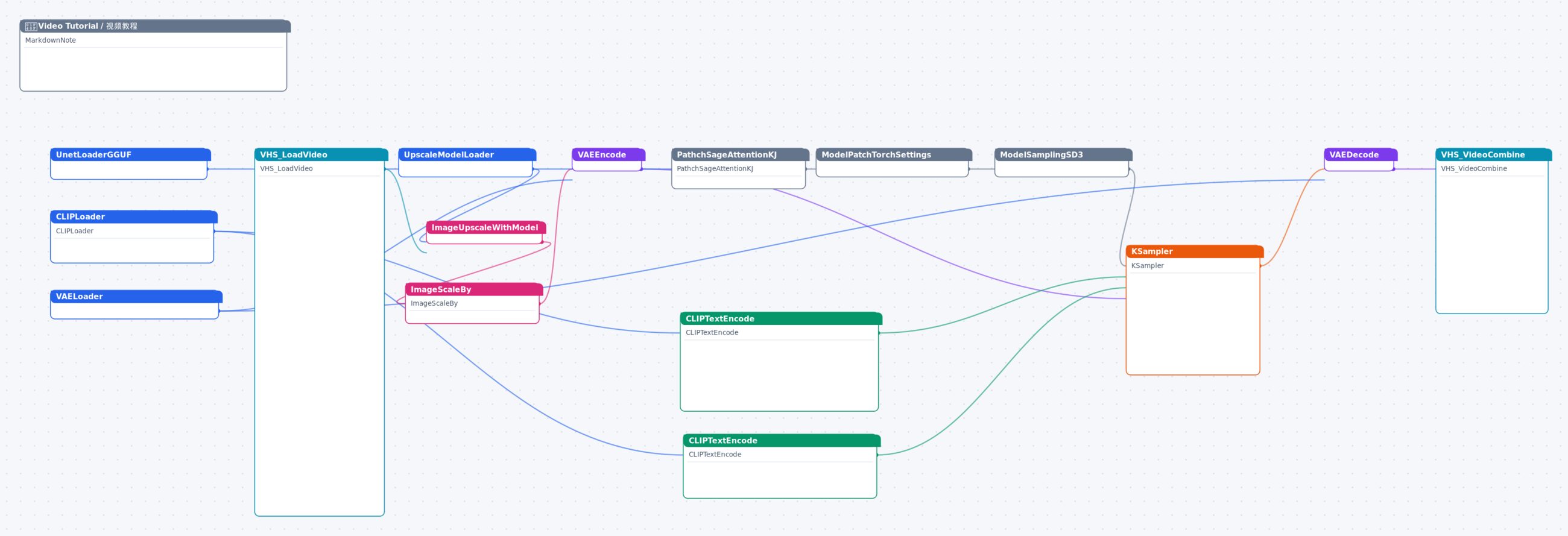Select the VAEEncode node header
The image size is (1568, 536).
point(609,154)
